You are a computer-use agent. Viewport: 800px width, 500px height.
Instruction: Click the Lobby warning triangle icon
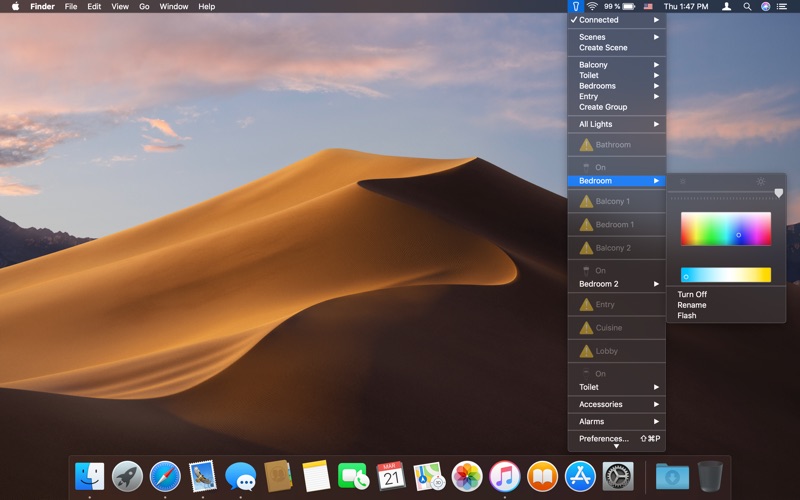587,351
